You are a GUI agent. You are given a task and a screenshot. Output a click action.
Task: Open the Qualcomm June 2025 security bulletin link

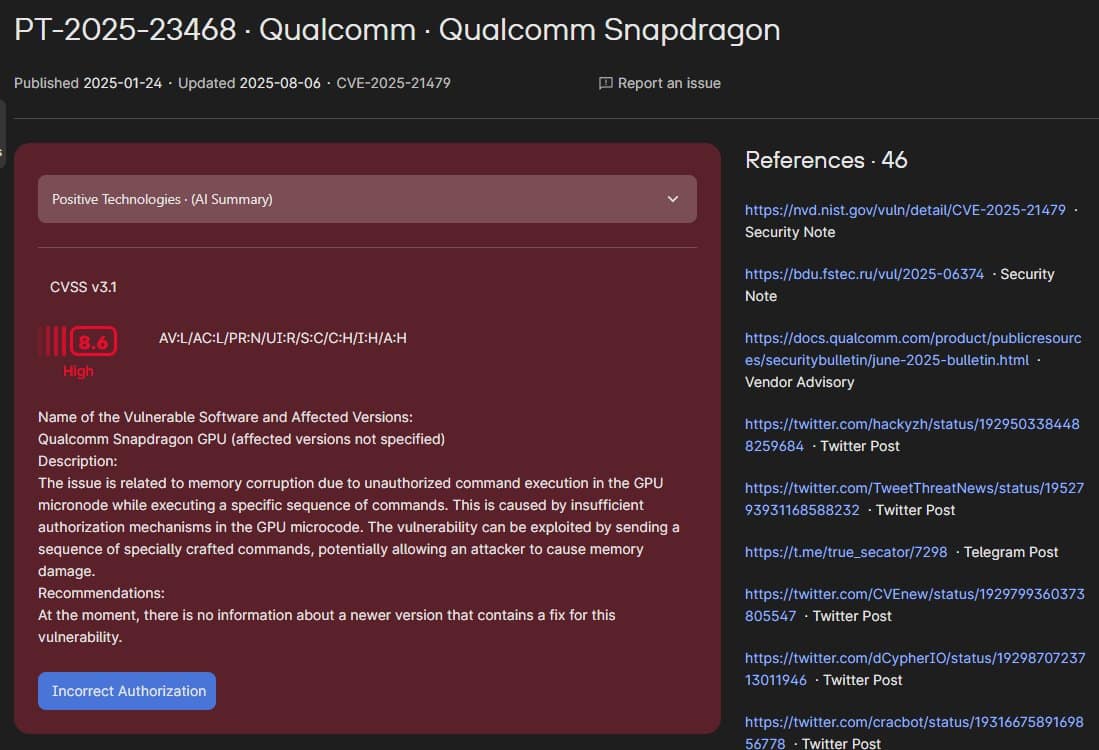[913, 349]
